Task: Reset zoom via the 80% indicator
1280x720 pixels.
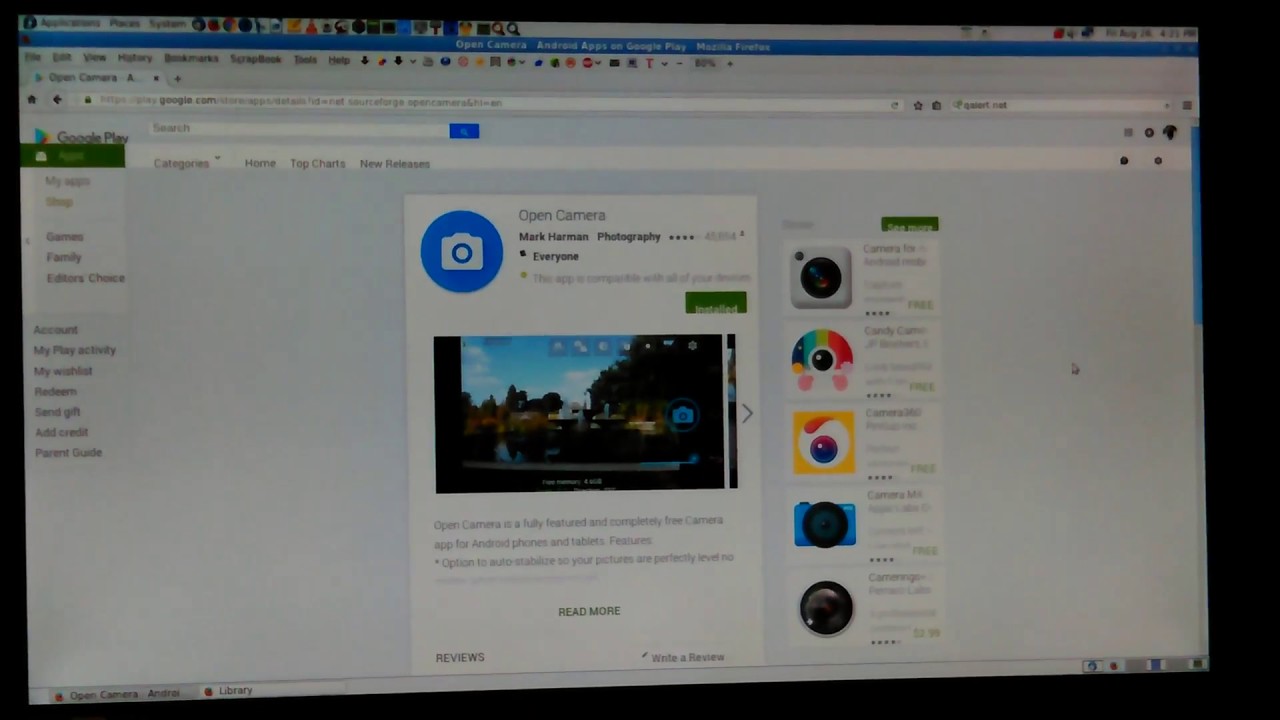Action: 705,63
